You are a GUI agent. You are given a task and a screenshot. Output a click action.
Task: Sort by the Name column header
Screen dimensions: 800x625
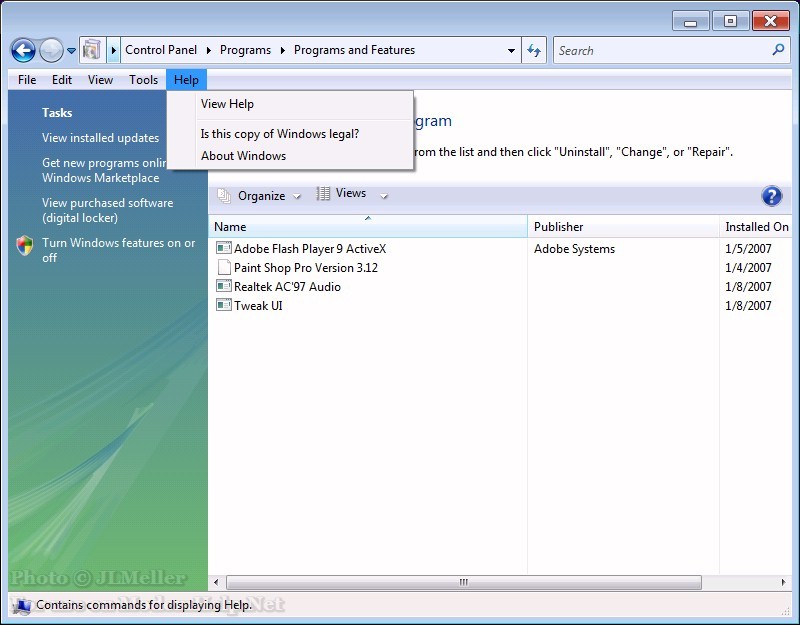tap(368, 227)
